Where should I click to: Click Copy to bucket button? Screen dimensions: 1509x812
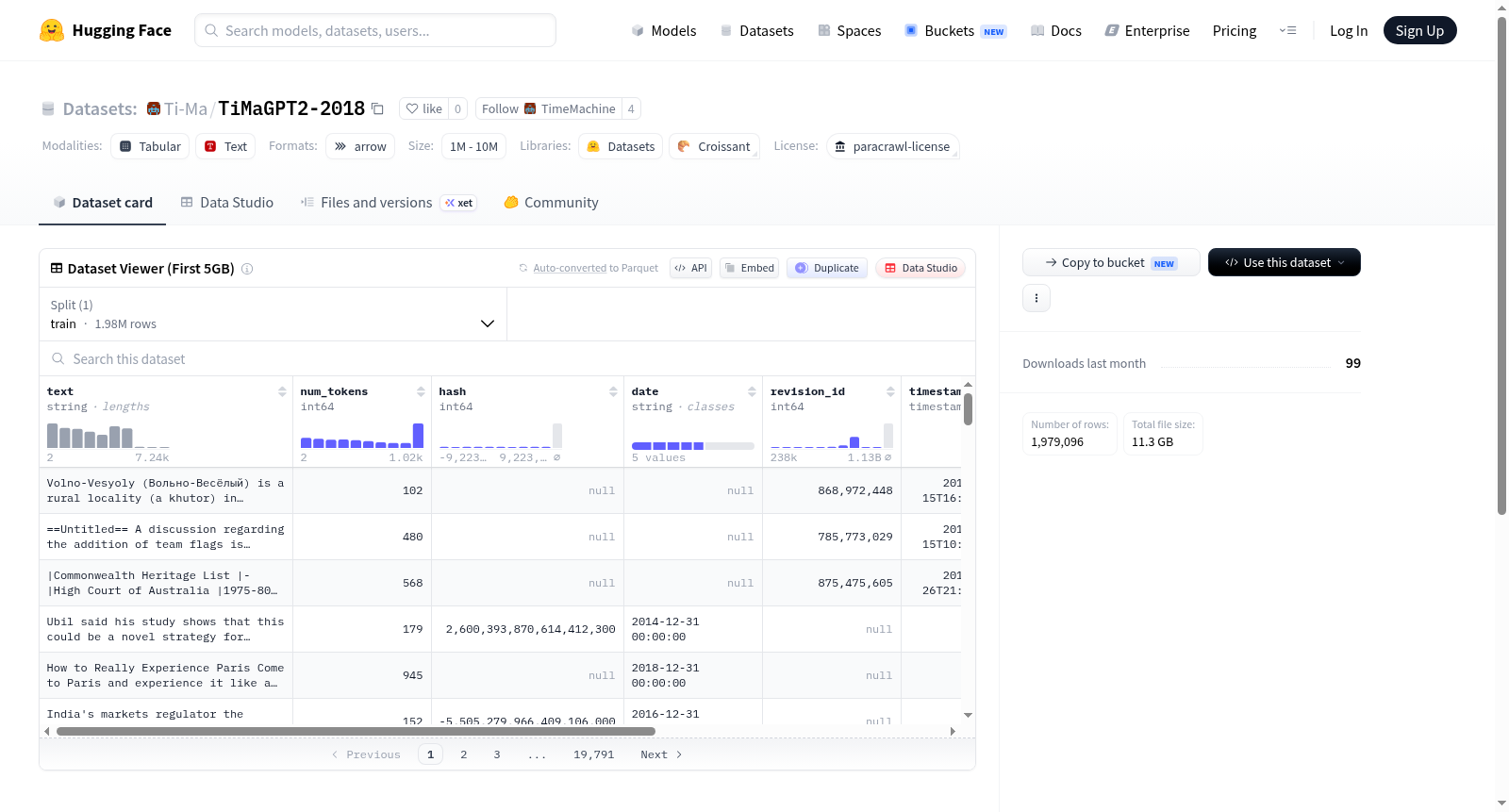pyautogui.click(x=1111, y=262)
